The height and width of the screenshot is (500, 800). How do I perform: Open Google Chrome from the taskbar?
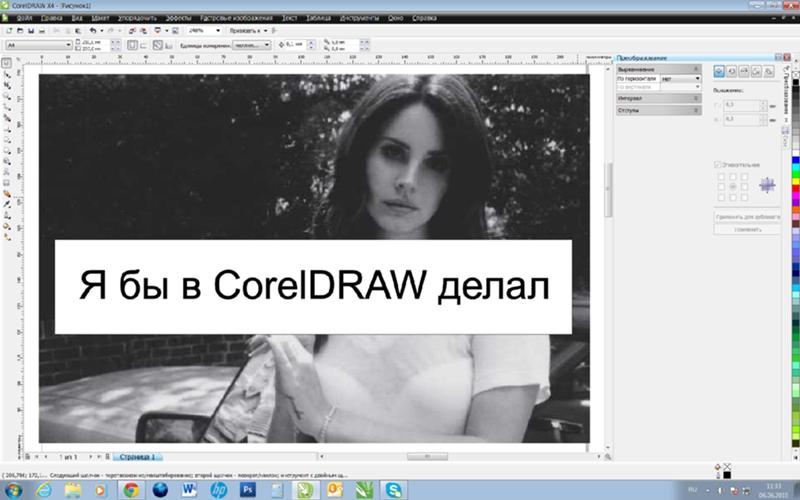(131, 490)
